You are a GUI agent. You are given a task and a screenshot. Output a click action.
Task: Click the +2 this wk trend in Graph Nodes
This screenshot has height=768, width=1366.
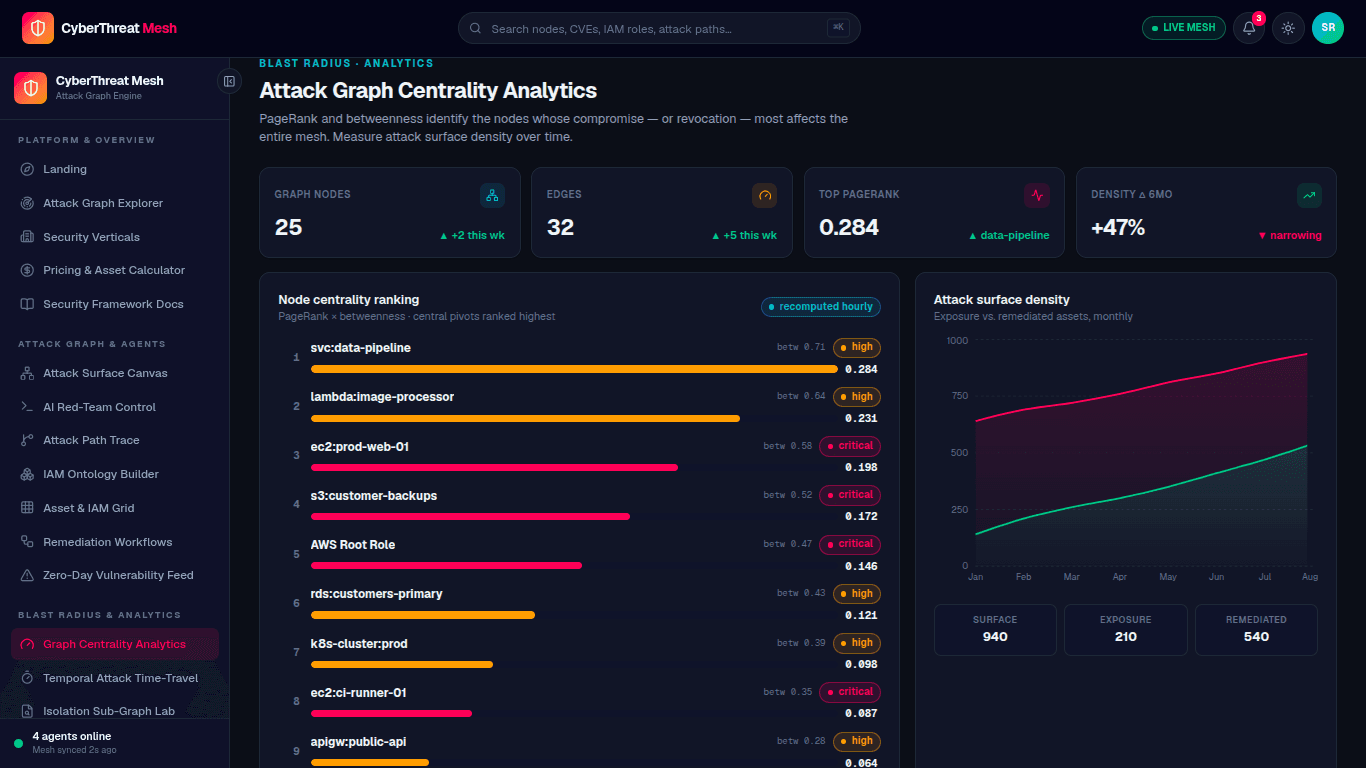472,236
